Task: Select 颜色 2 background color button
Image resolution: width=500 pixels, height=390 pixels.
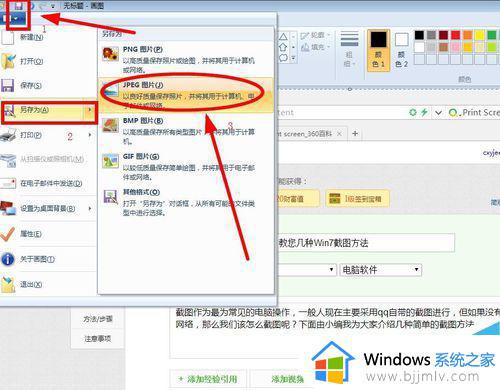Action: (x=401, y=50)
